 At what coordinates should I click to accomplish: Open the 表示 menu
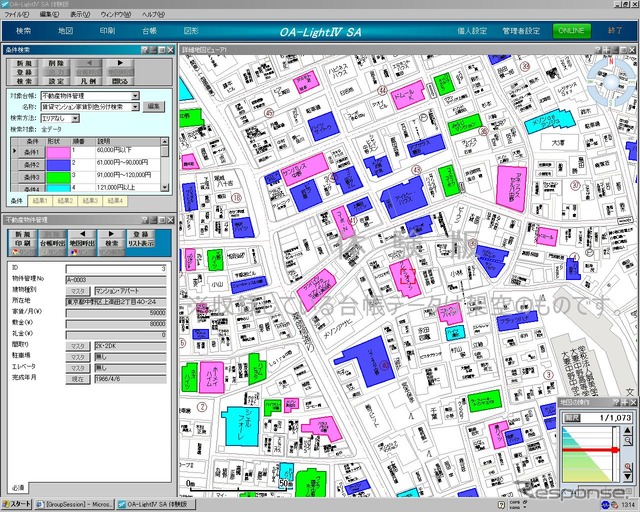point(80,14)
